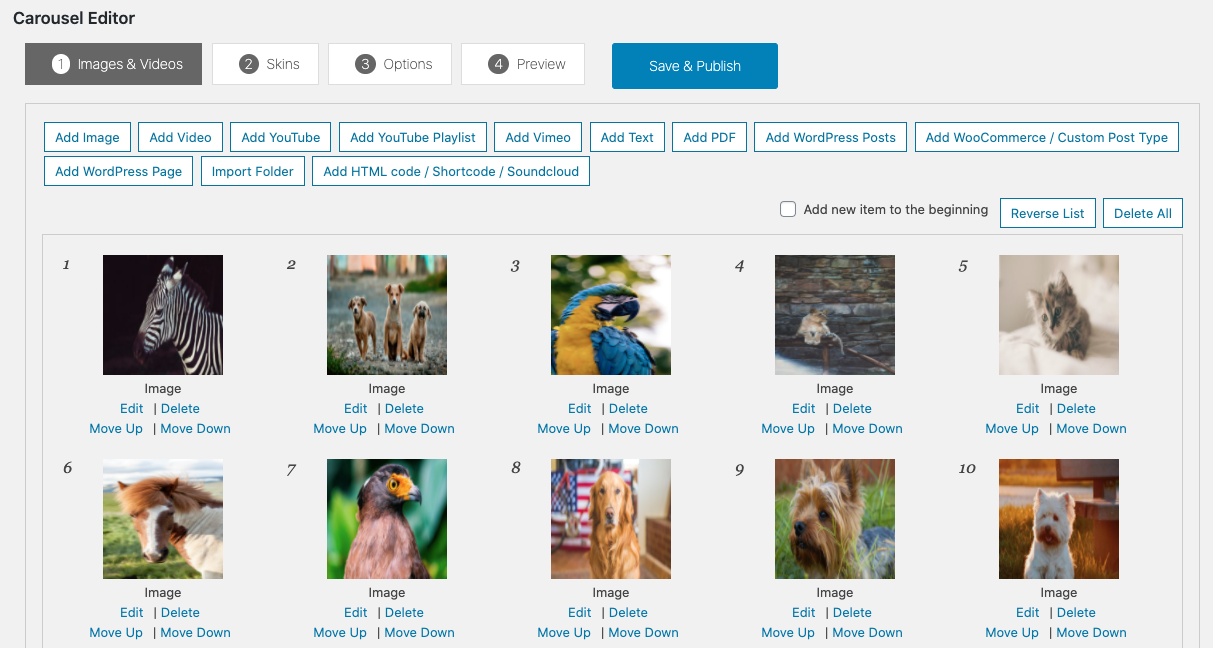Edit the kitten image in item 5
The height and width of the screenshot is (648, 1213).
[x=1027, y=409]
